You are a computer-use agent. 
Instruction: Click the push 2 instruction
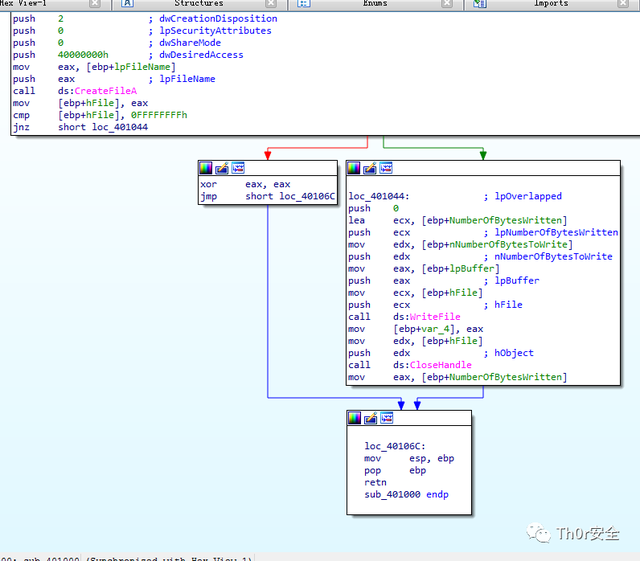point(38,19)
